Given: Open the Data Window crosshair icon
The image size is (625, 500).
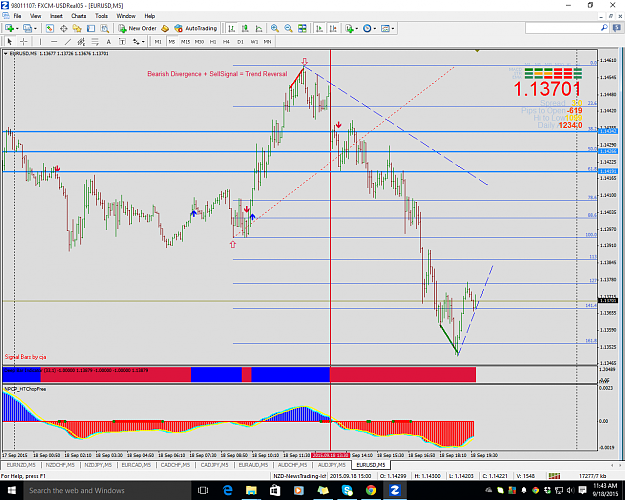Looking at the screenshot, I should tap(63, 28).
